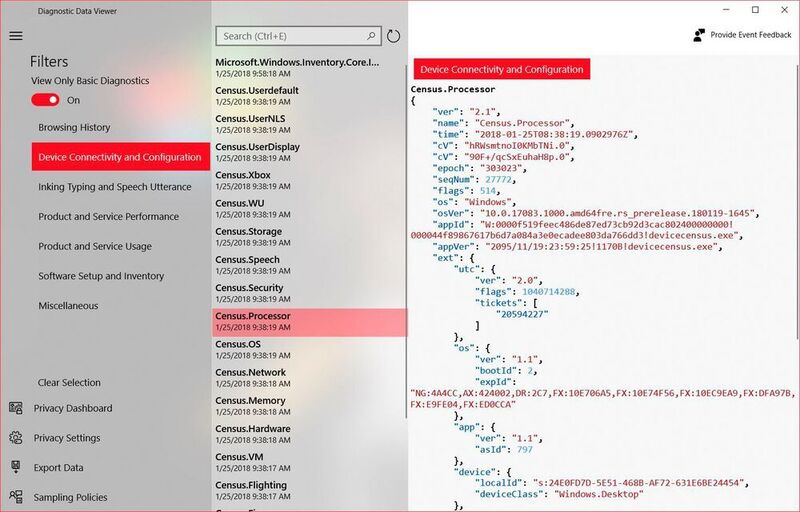
Task: Select the Browsing History filter
Action: [74, 127]
